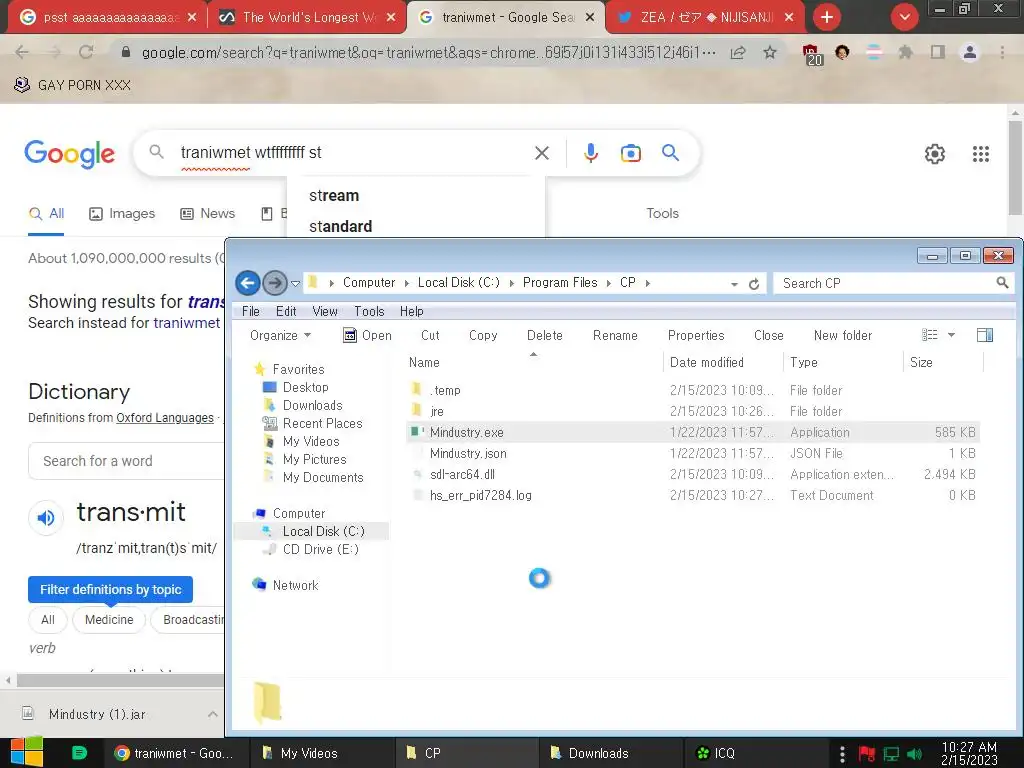
Task: Click the Explorer forward navigation arrow
Action: pos(275,283)
